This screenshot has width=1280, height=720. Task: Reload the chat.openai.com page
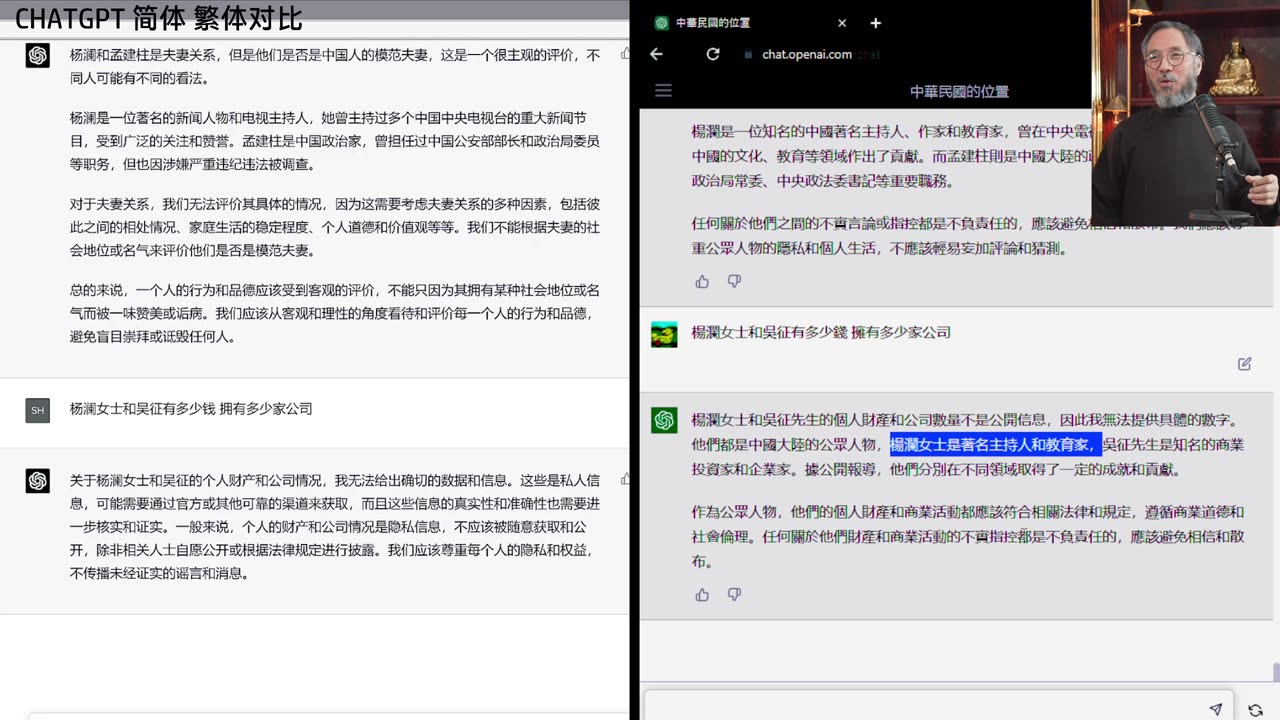[x=713, y=54]
